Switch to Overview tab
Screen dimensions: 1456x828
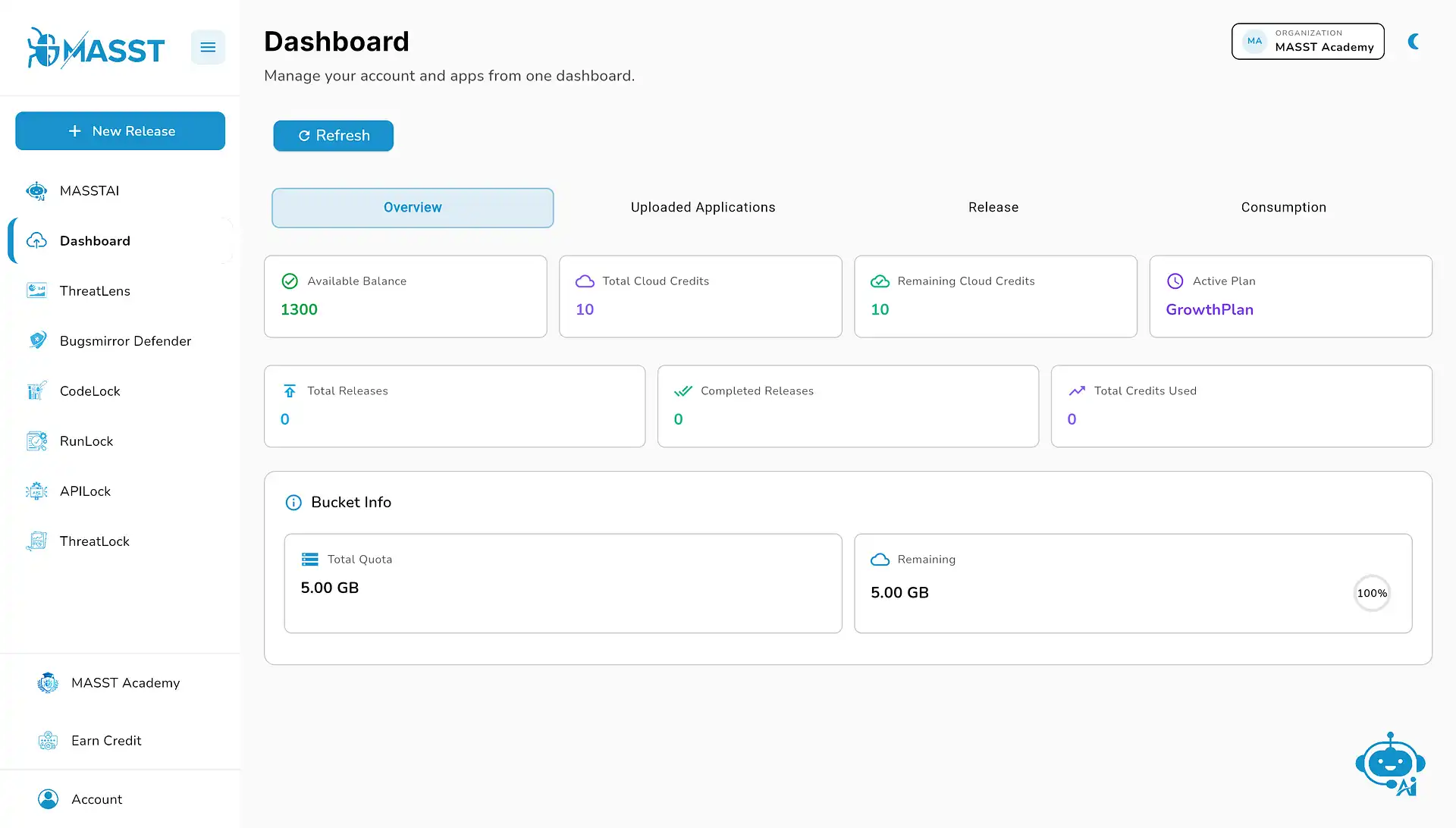coord(413,208)
